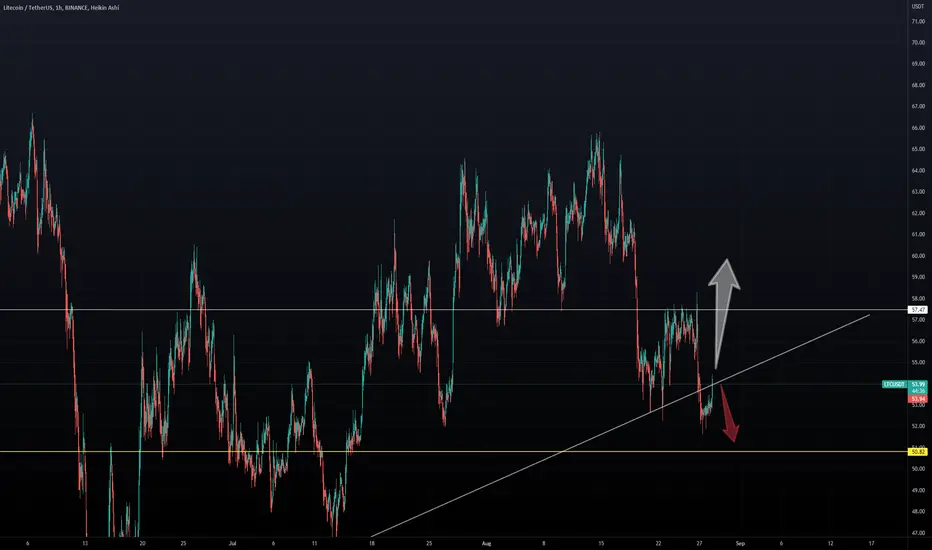Click the Sep label on time axis
The image size is (932, 550).
[x=740, y=543]
